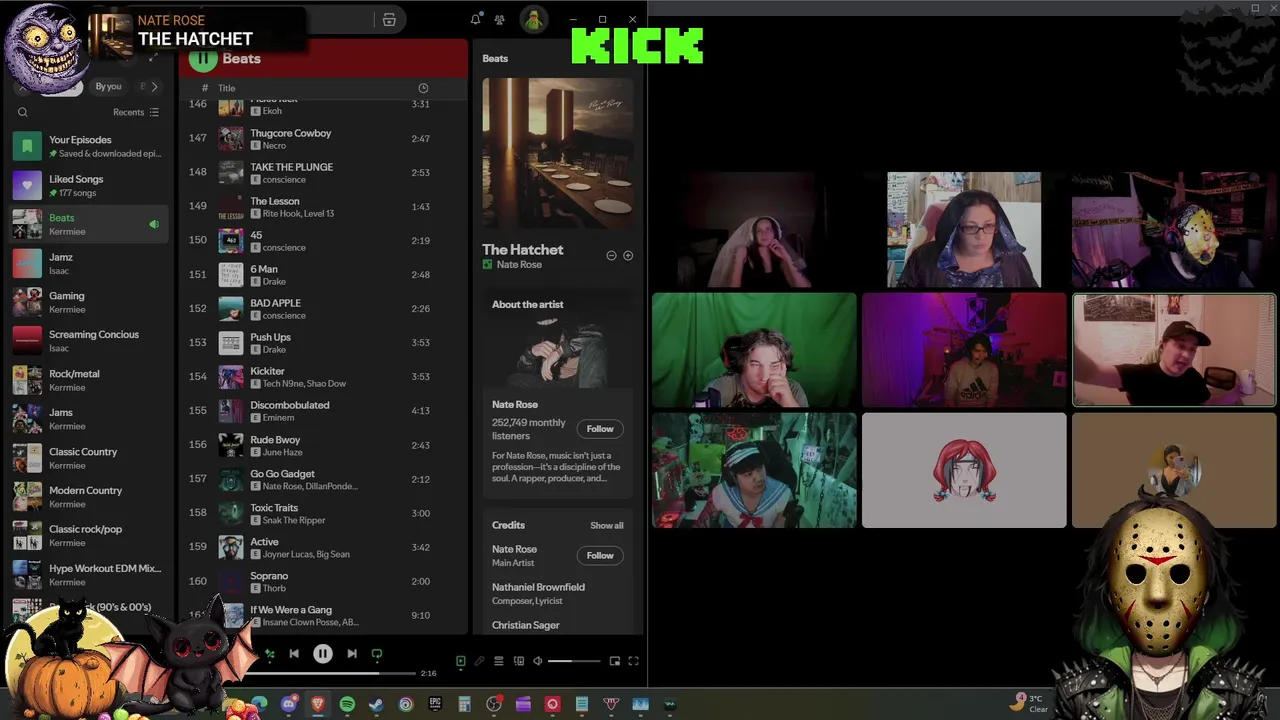Select track 'Thugcore Cowboy' by Necro
Screen dimensions: 1280x720
point(324,139)
